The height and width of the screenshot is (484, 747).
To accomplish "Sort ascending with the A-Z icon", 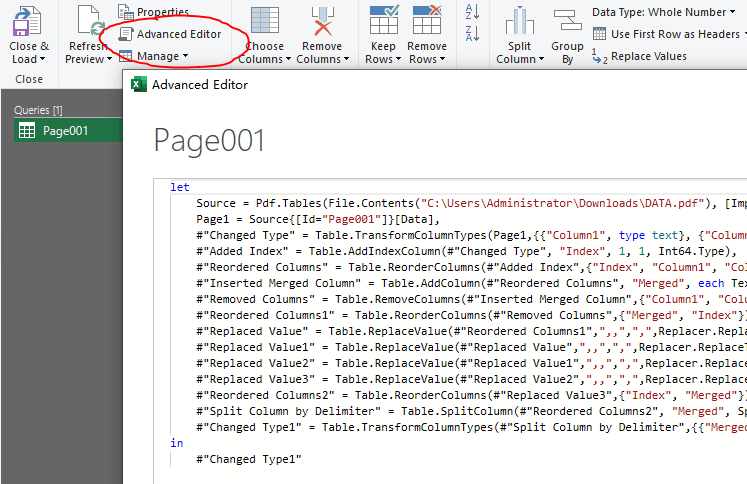I will (x=472, y=11).
